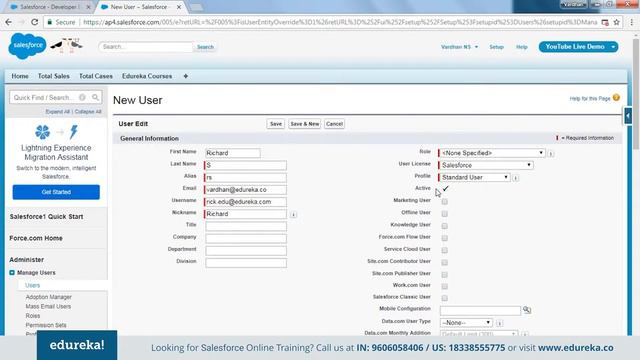Uncheck the Active checkbox
The image size is (640, 360).
pos(445,189)
